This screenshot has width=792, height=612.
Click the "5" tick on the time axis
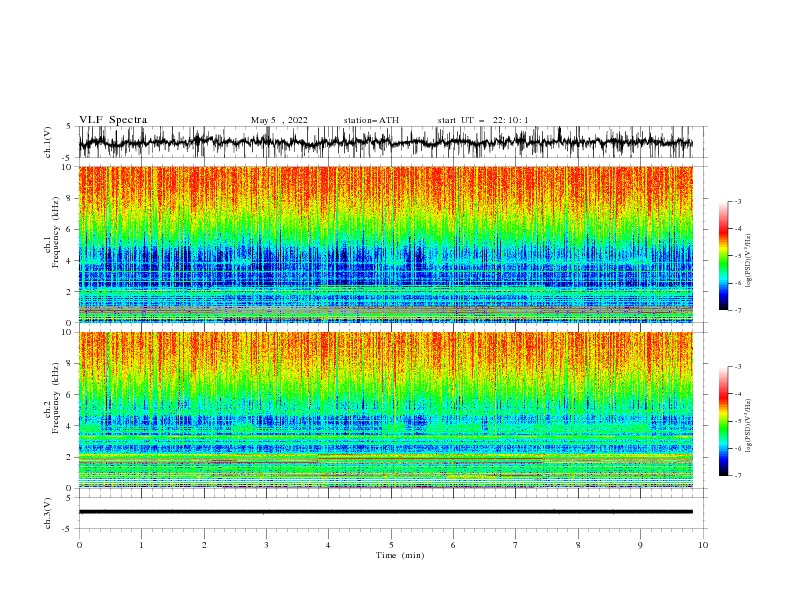click(x=391, y=545)
